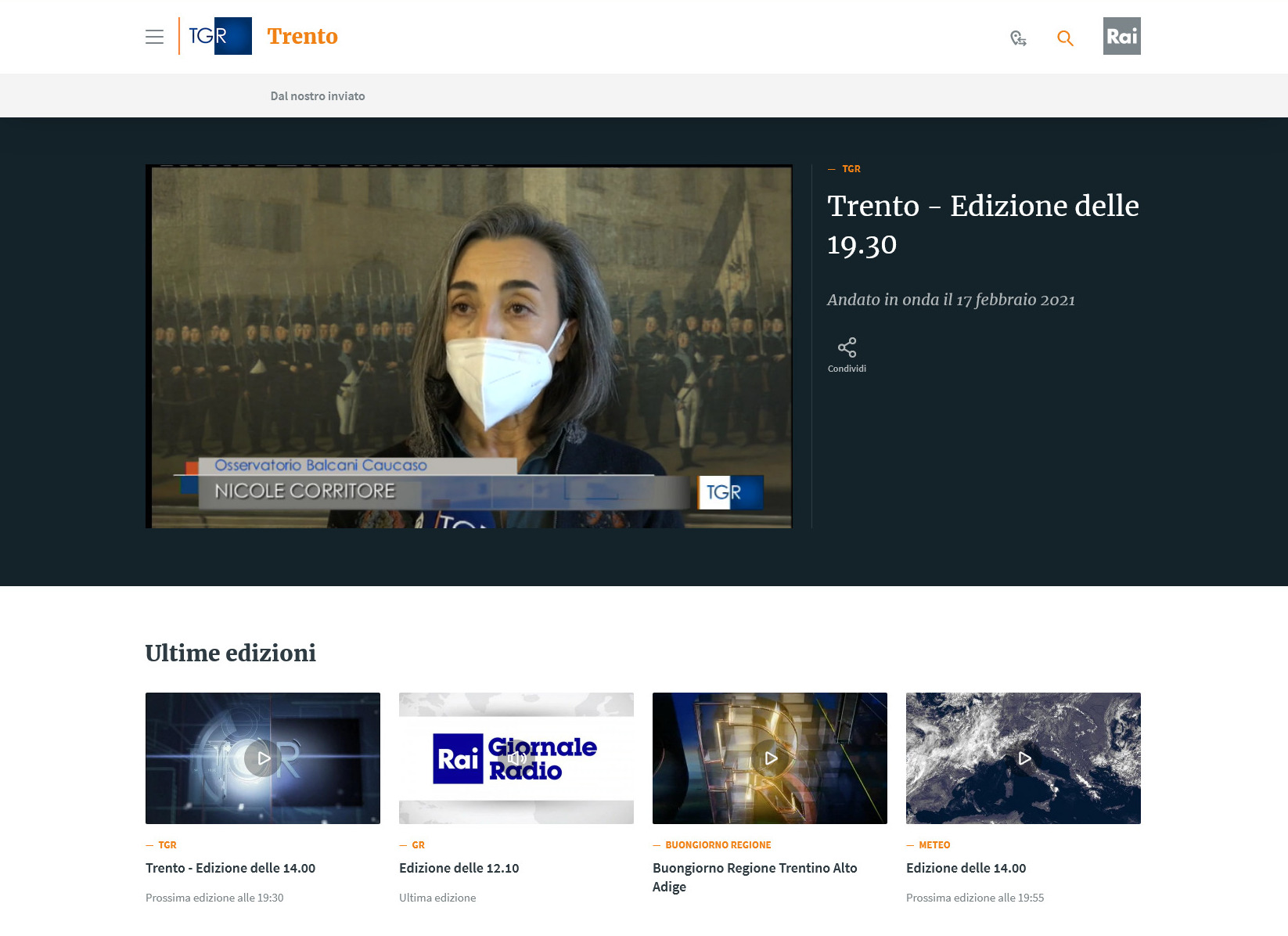Open the Meteo Edizione delle 14.00 title

(x=966, y=868)
